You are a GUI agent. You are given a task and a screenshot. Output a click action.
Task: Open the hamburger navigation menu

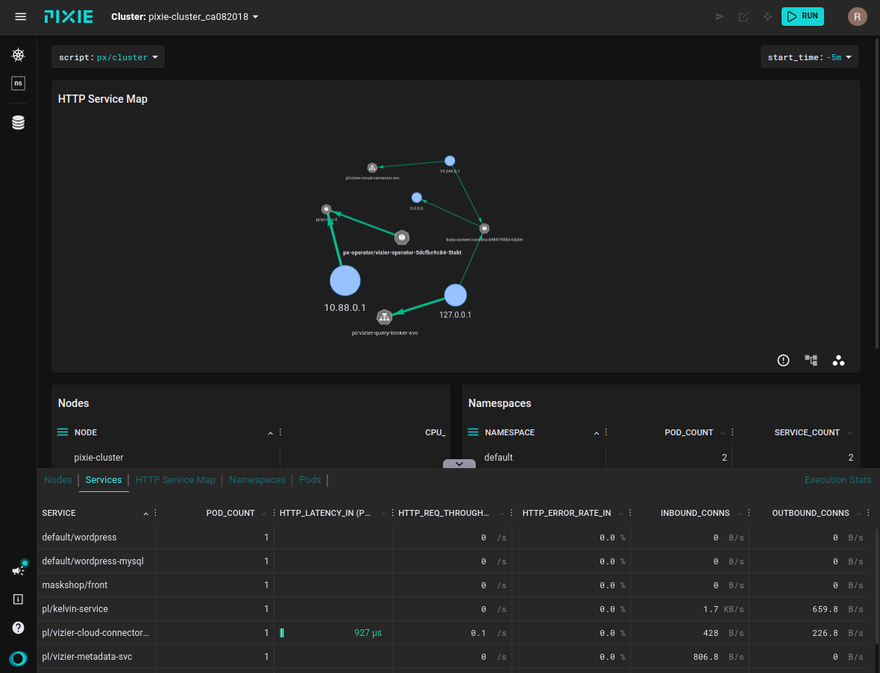tap(20, 17)
